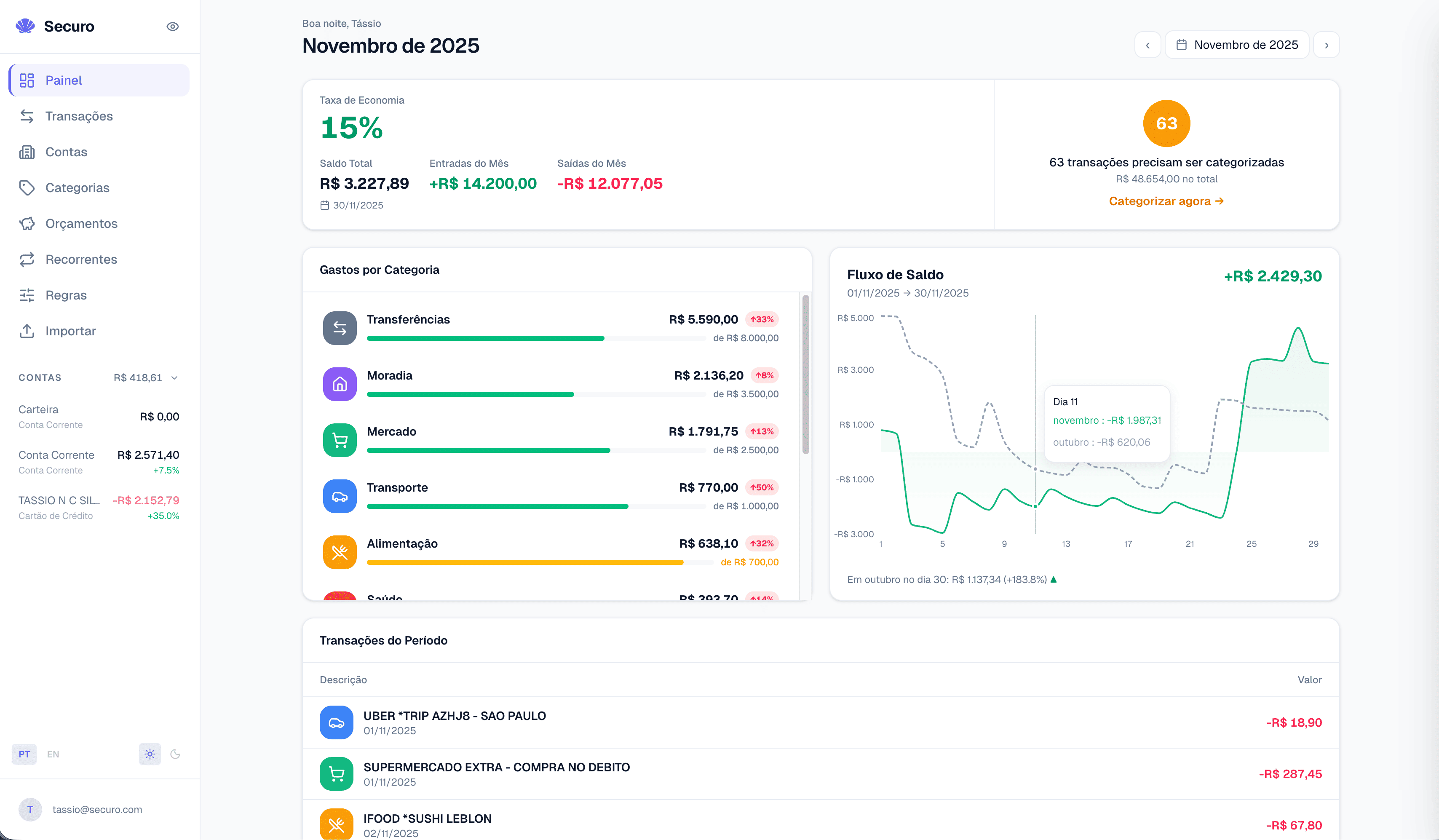Open the TASSIO N C SIL credit card
The width and height of the screenshot is (1439, 840).
click(x=99, y=508)
